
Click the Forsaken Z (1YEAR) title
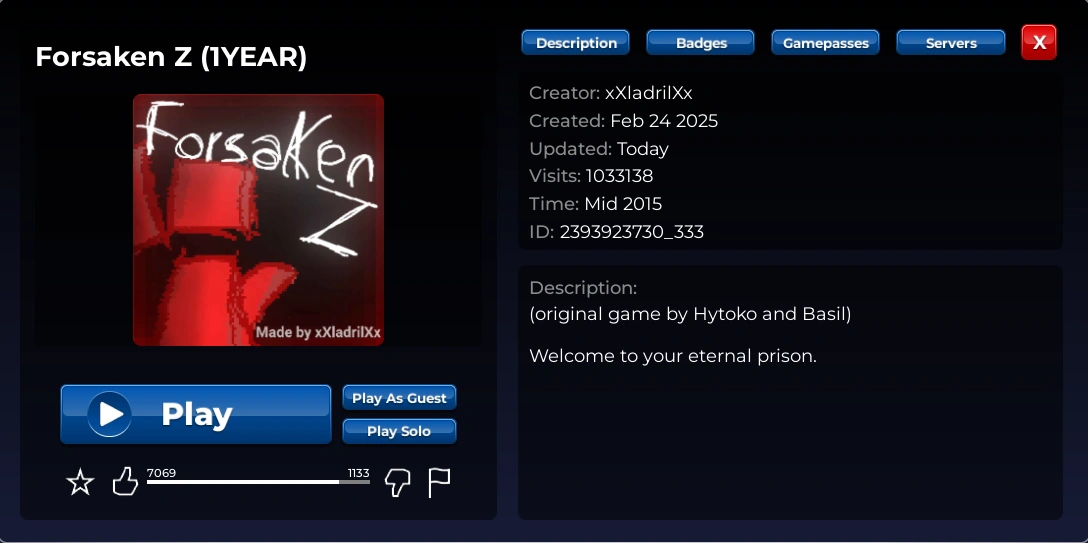[x=171, y=57]
